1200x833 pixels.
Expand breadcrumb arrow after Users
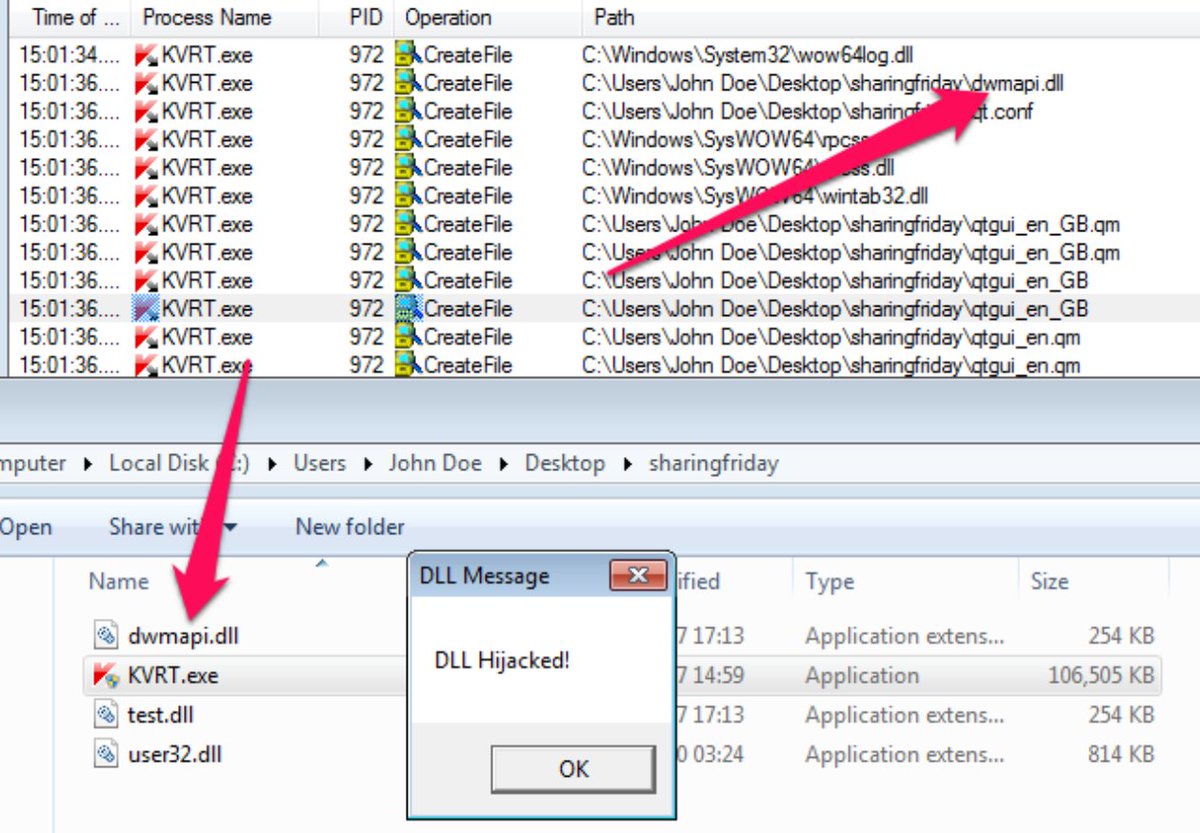coord(367,464)
